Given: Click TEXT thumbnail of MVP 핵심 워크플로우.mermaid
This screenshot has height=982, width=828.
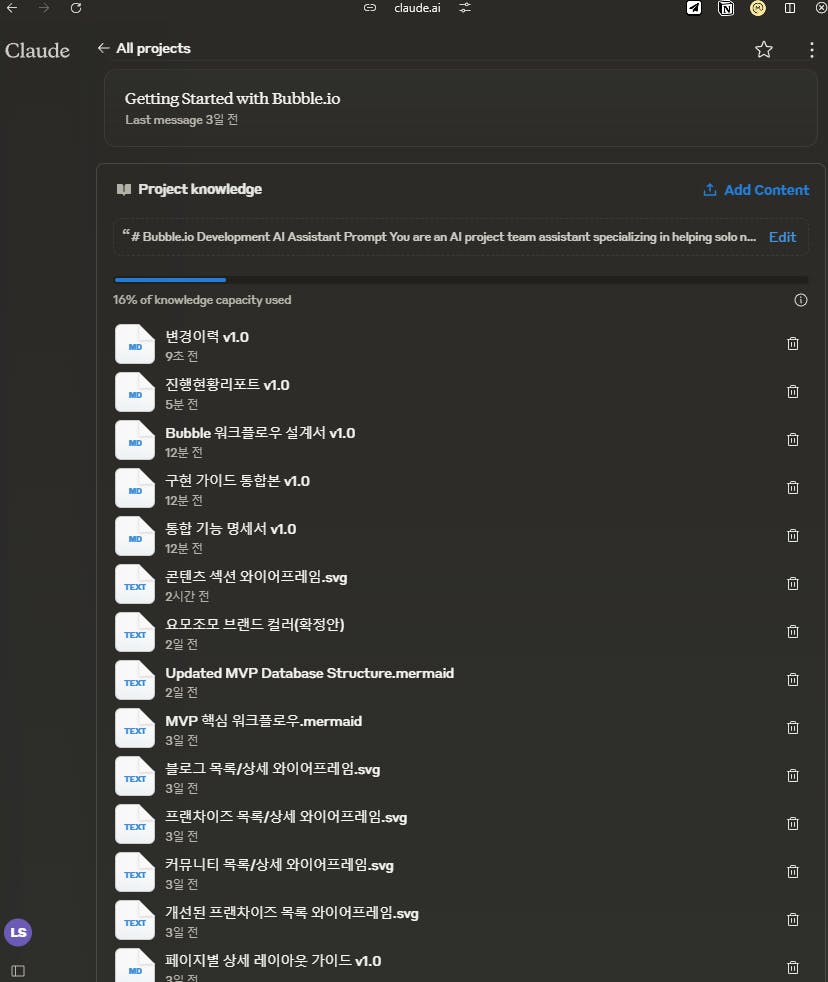Looking at the screenshot, I should (135, 728).
